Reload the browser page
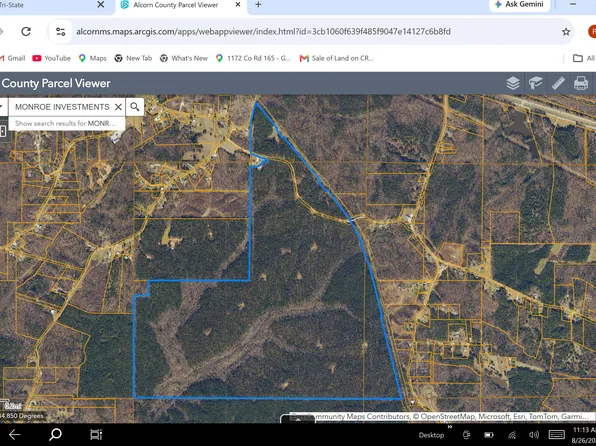This screenshot has height=446, width=596. (26, 31)
